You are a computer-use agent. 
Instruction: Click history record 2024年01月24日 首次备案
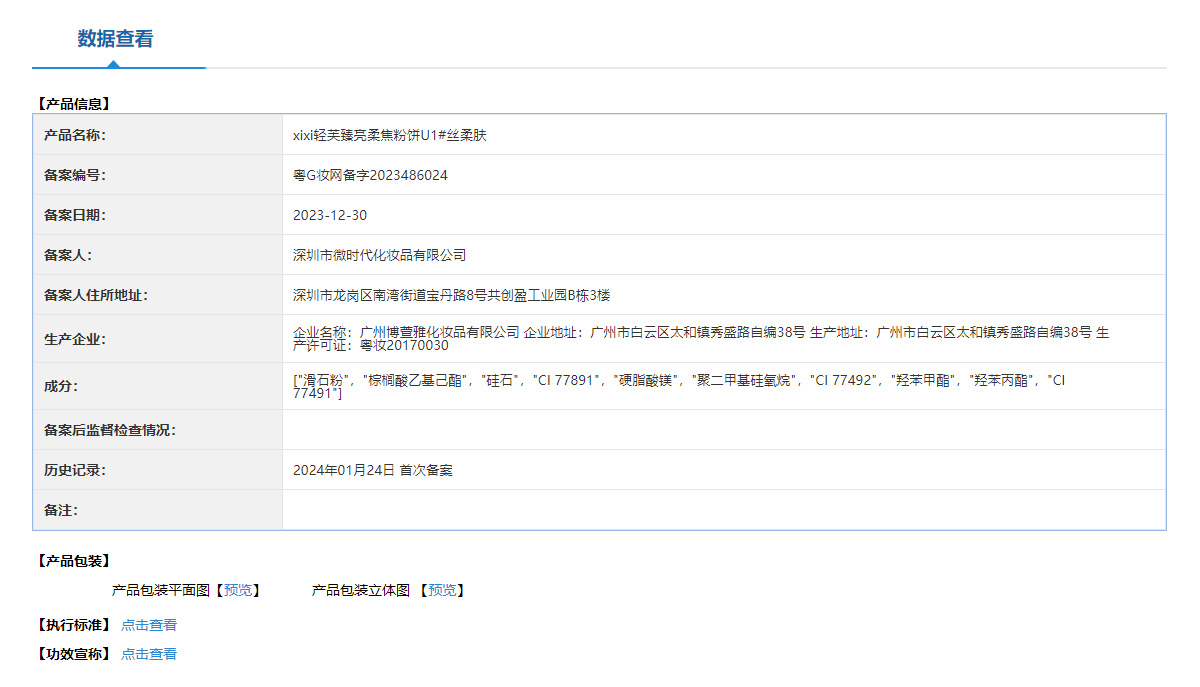(x=373, y=470)
